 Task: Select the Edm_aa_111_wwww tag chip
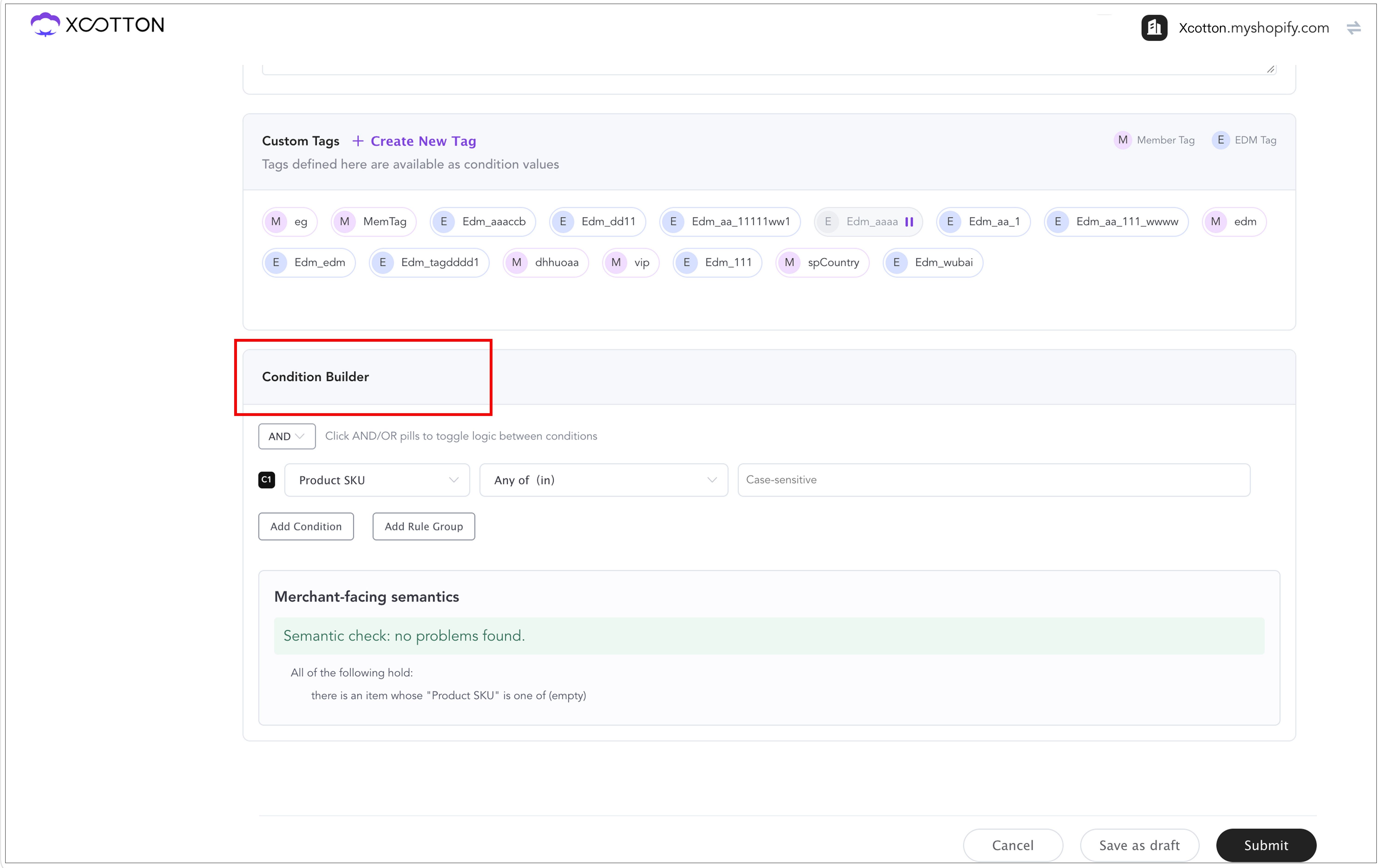pyautogui.click(x=1116, y=222)
